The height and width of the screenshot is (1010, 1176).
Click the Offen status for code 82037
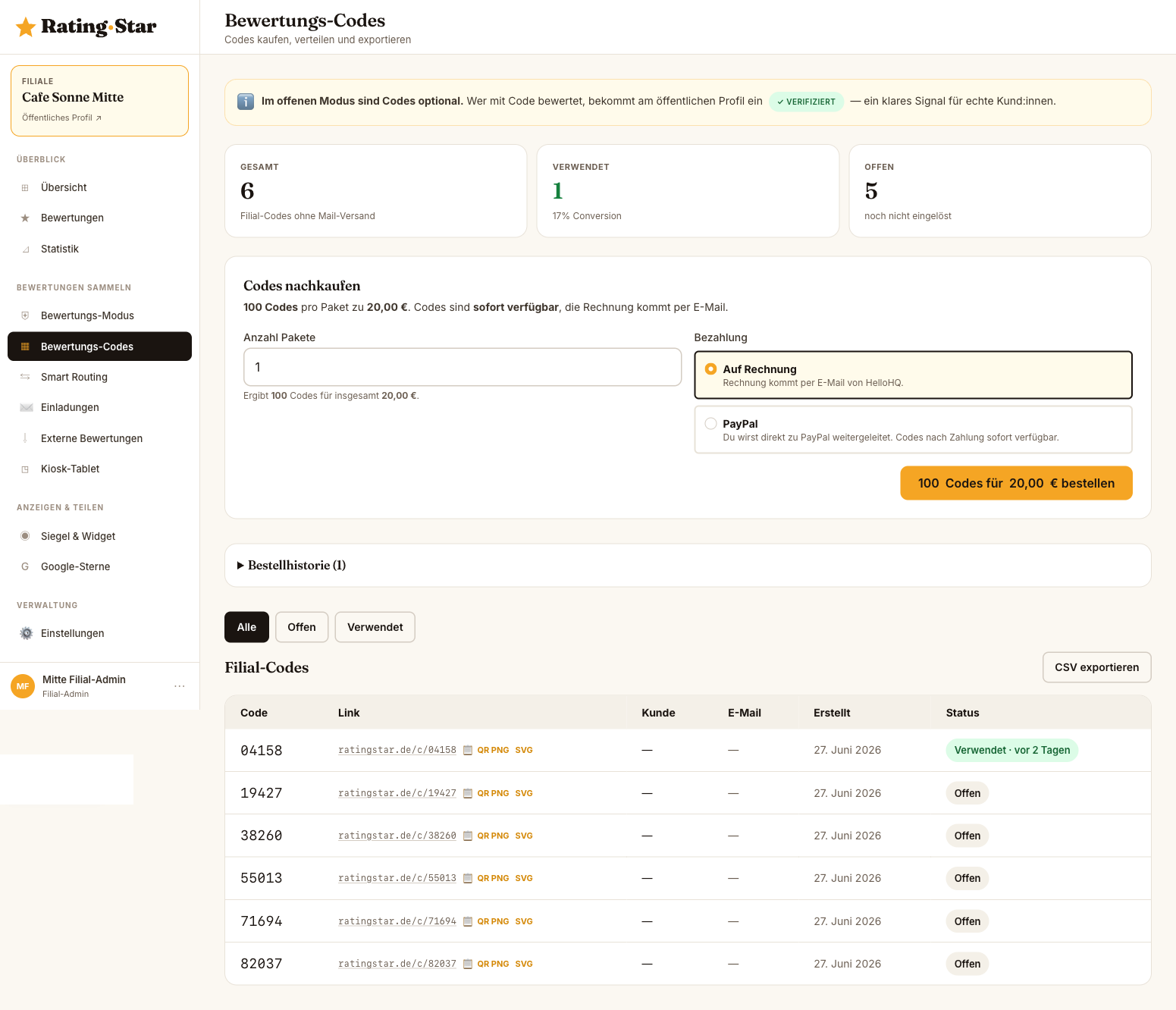point(967,964)
